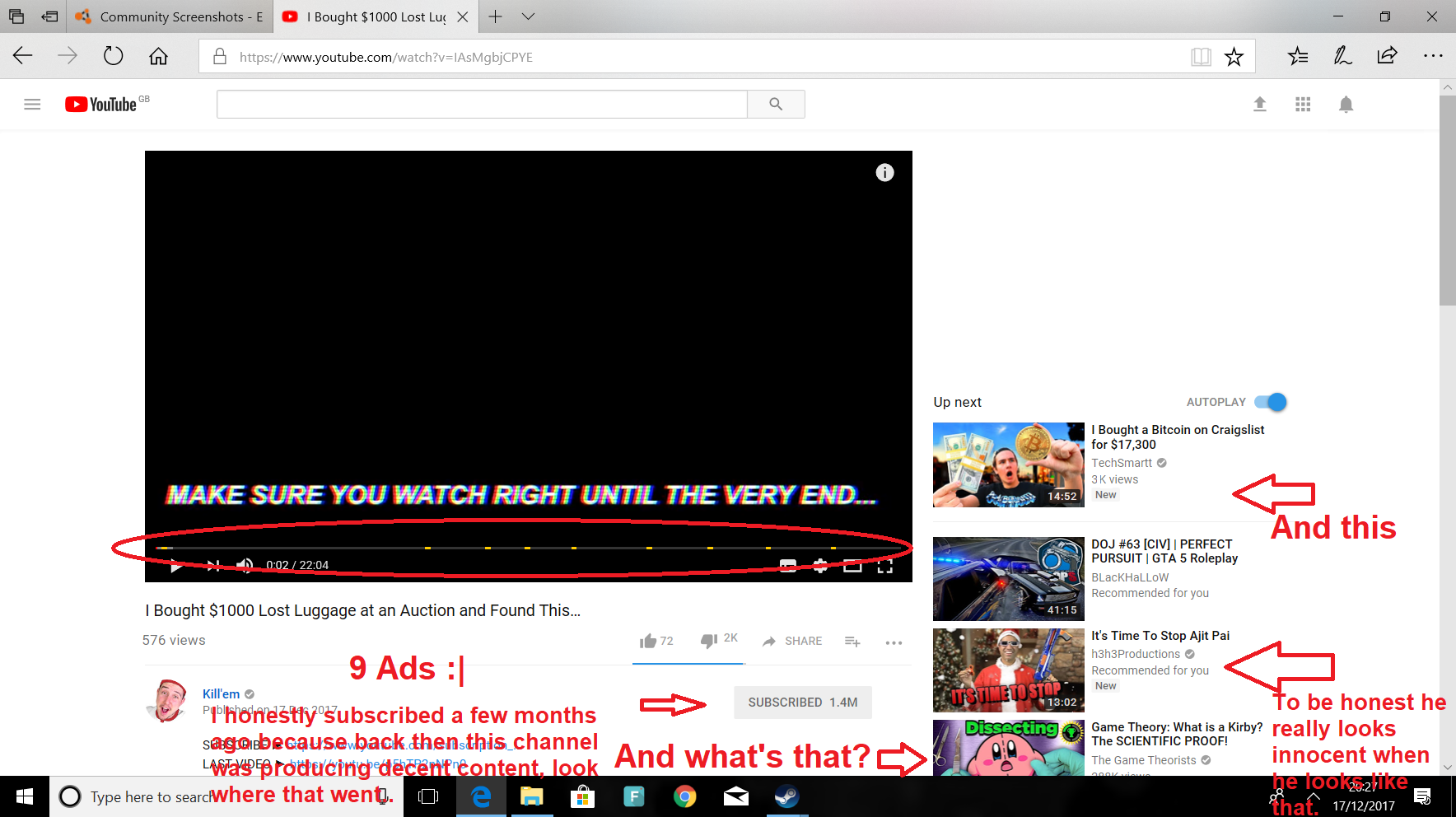This screenshot has width=1456, height=817.
Task: Open the Mail app from taskbar
Action: 735,796
